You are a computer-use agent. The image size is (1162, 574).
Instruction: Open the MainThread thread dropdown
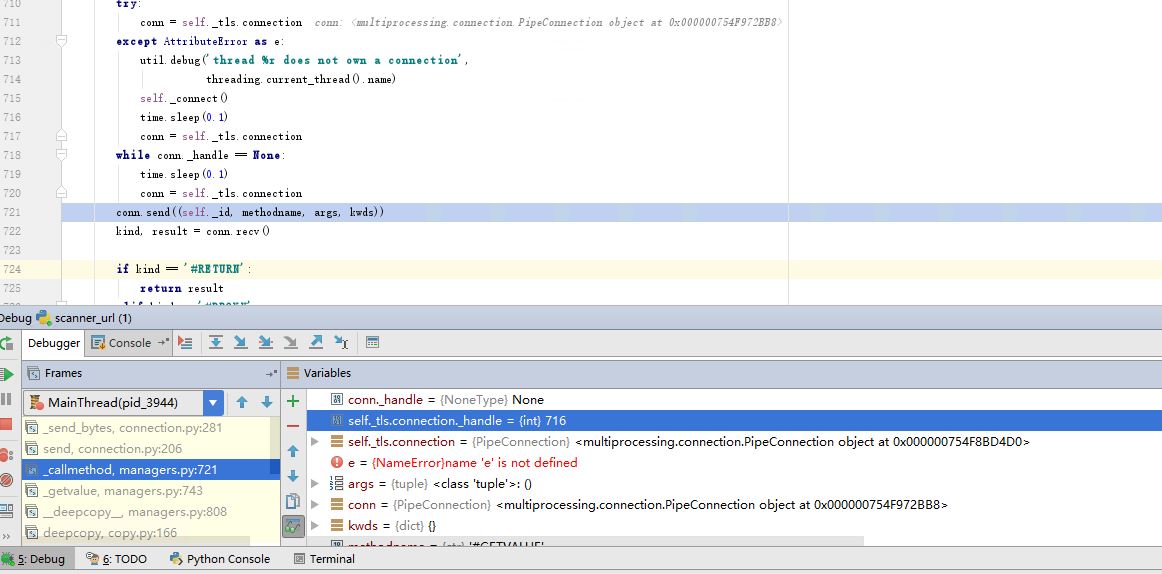[x=213, y=402]
